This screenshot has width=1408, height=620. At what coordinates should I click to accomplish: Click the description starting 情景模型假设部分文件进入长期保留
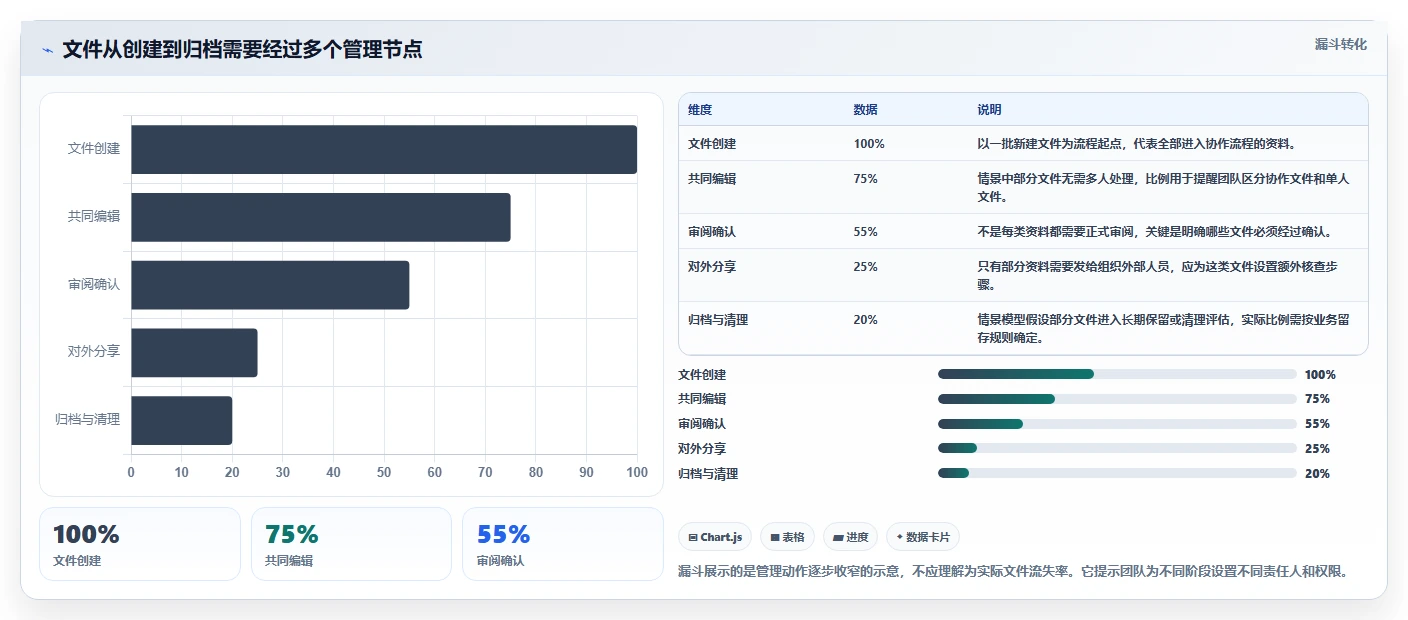[1164, 329]
